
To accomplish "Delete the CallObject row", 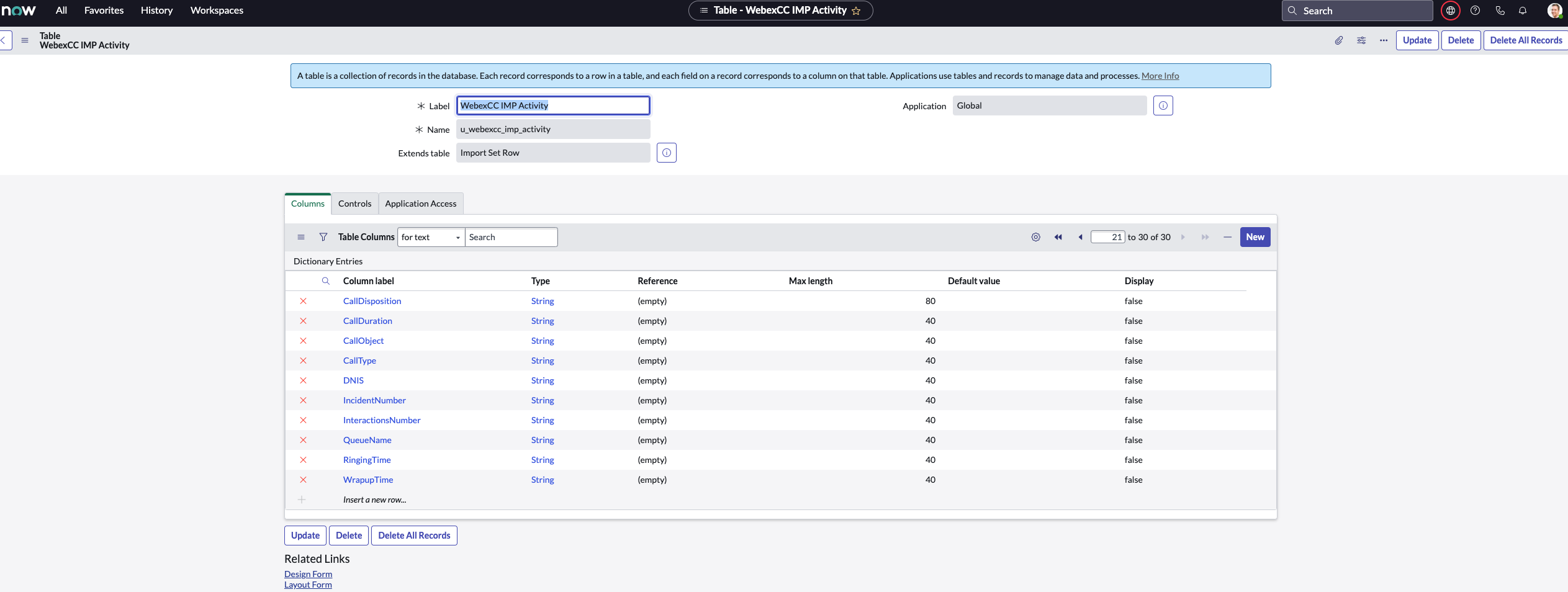I will tap(304, 341).
